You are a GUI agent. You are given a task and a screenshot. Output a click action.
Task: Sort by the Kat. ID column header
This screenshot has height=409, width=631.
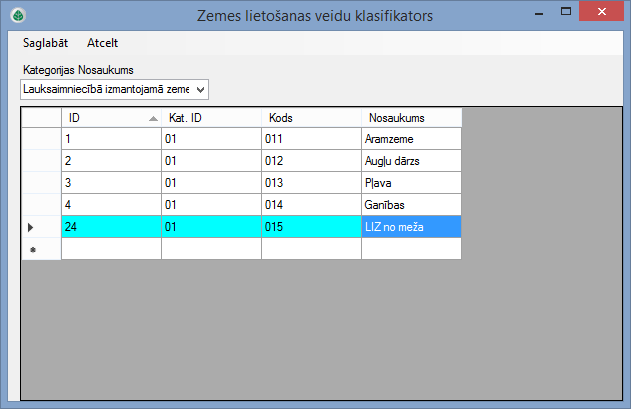tap(211, 118)
